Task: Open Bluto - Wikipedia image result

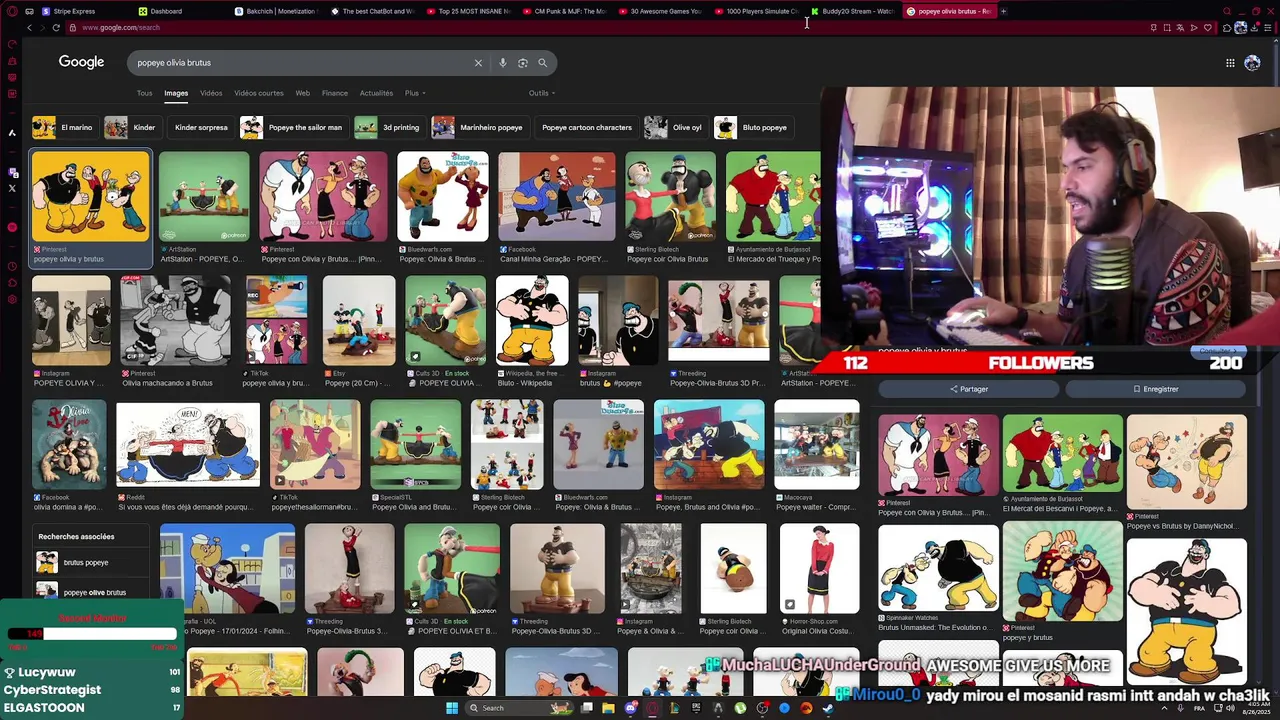Action: point(532,320)
